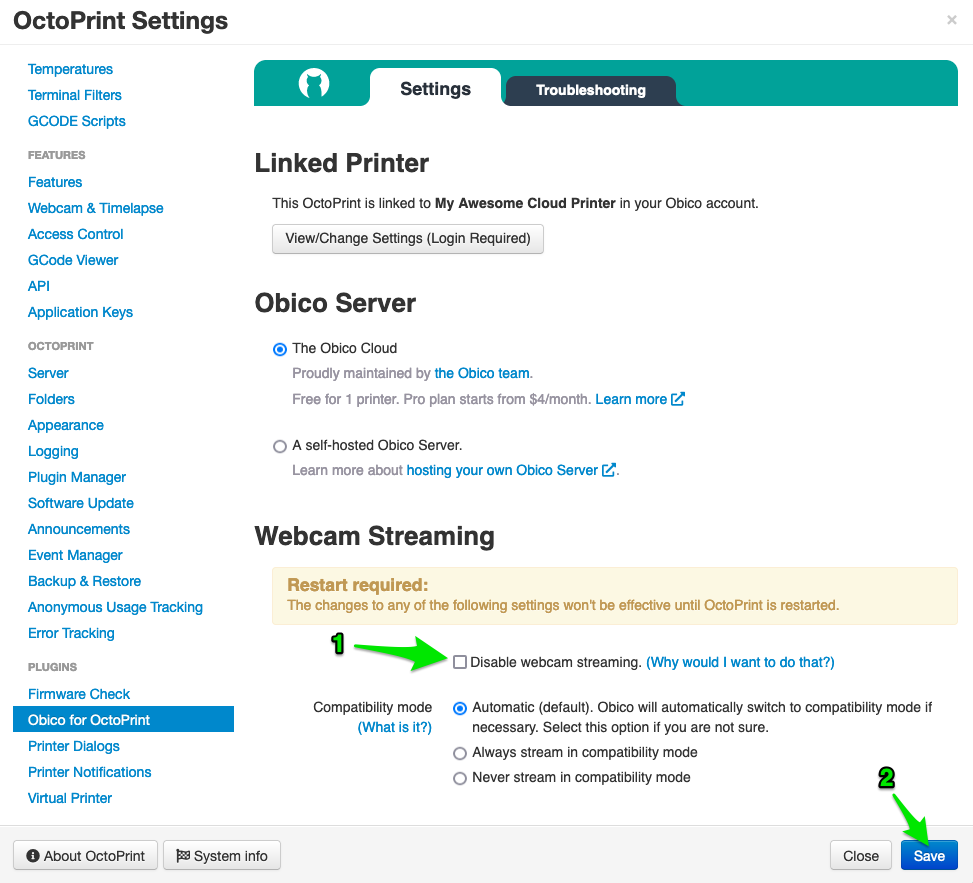
Task: Click the external link icon beside Learn more
Action: 678,399
